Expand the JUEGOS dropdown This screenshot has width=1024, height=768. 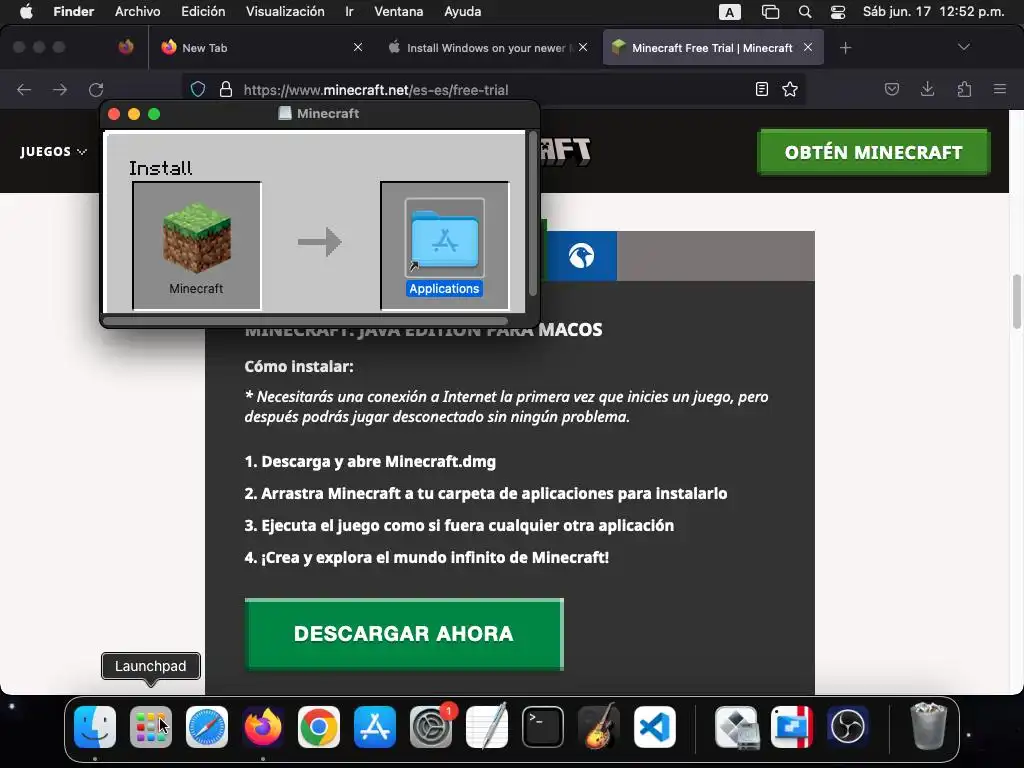coord(54,152)
